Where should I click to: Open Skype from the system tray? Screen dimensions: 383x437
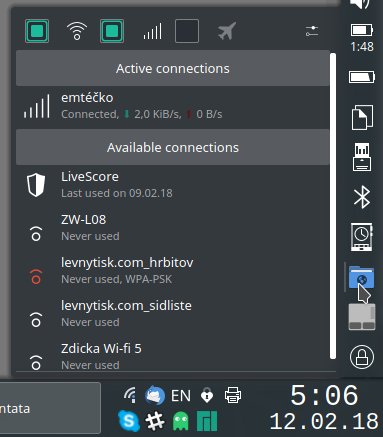coord(129,421)
